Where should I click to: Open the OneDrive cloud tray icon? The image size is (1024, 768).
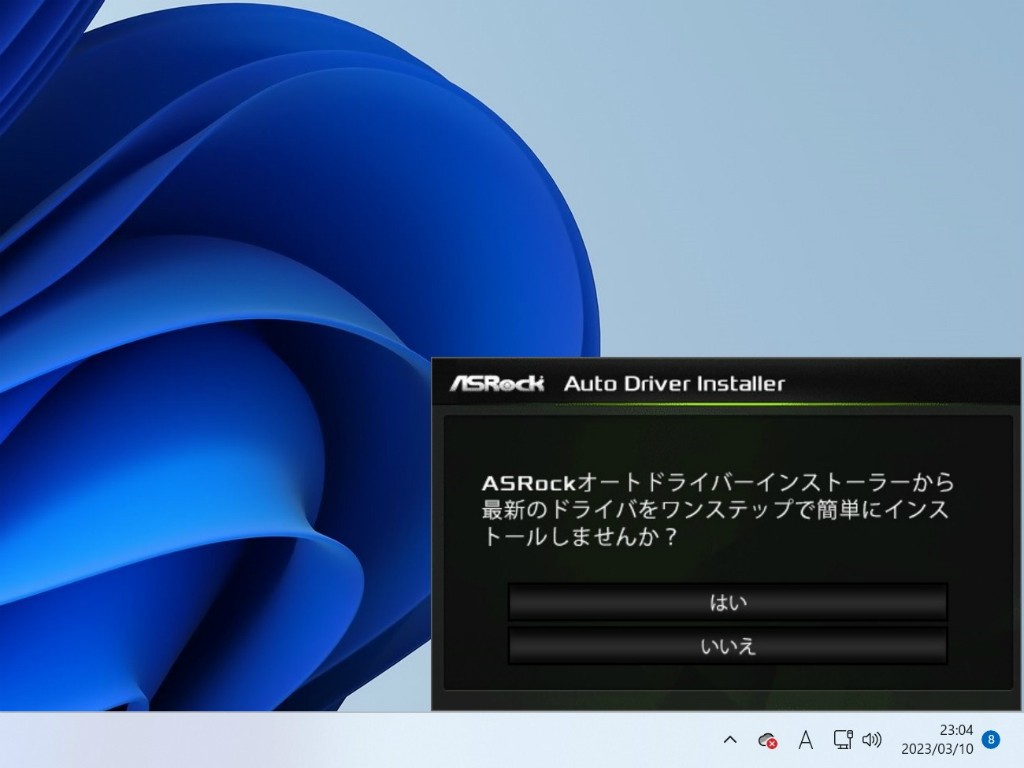click(766, 739)
